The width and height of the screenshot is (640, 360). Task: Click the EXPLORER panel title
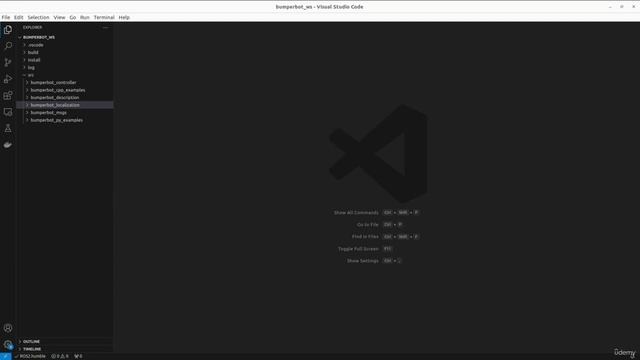(33, 27)
